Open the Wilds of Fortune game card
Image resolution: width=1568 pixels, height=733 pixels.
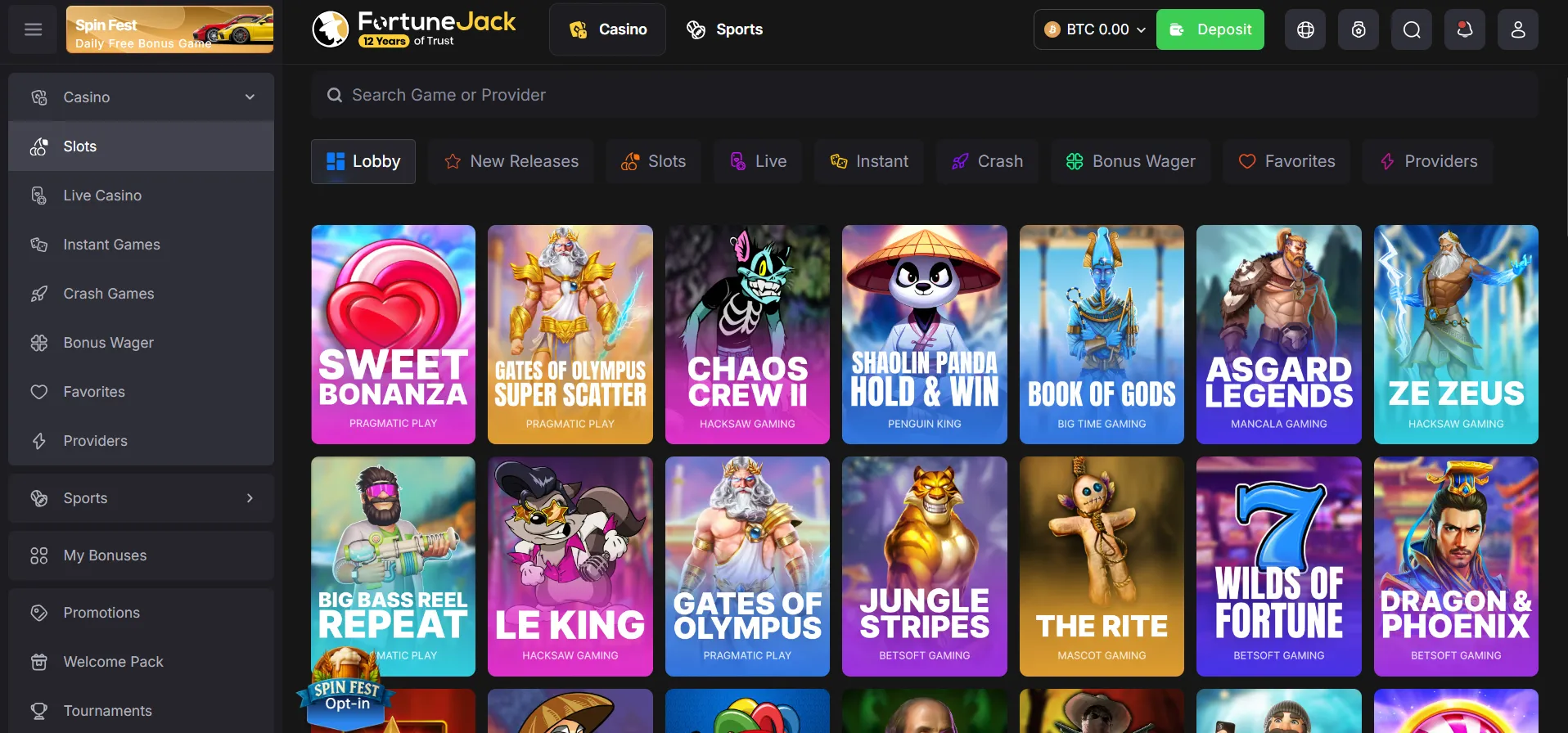click(1279, 566)
